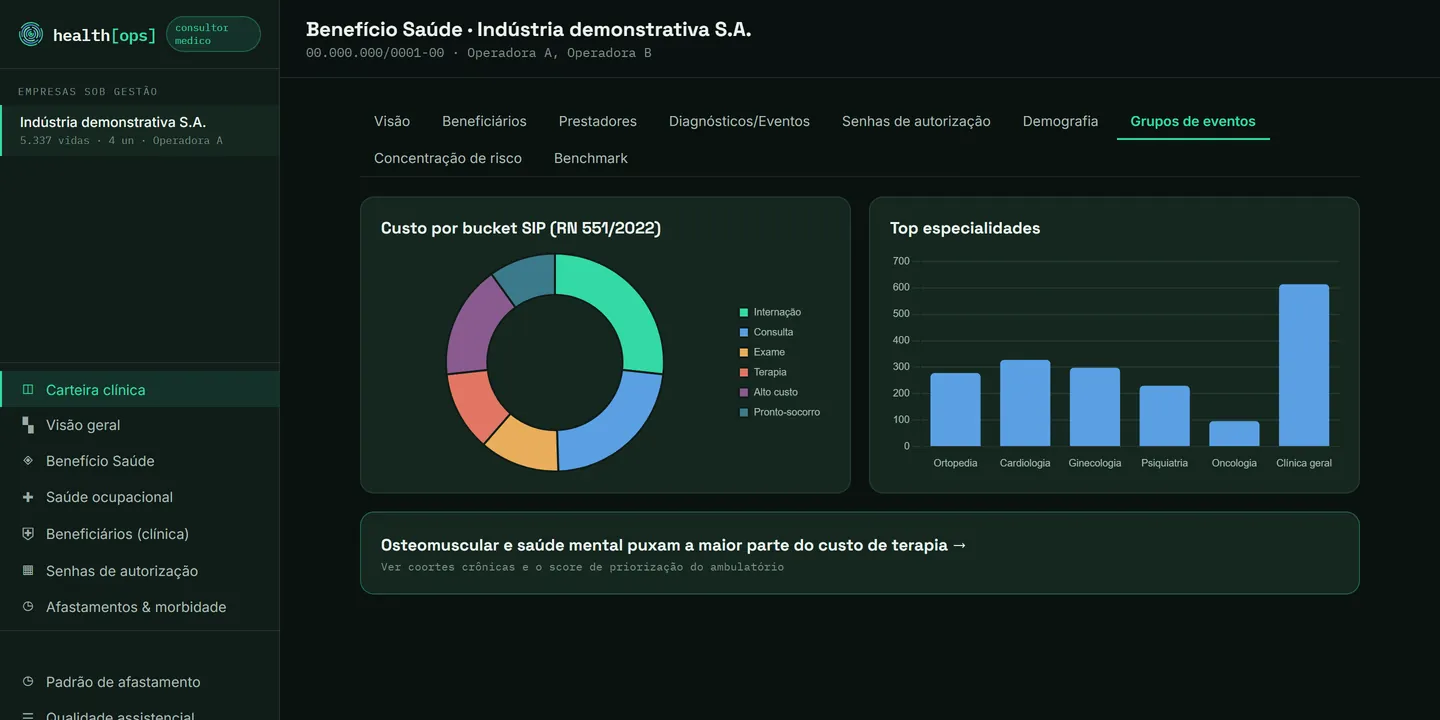The image size is (1440, 720).
Task: Click the Ginecologia bar in the chart
Action: (x=1095, y=407)
